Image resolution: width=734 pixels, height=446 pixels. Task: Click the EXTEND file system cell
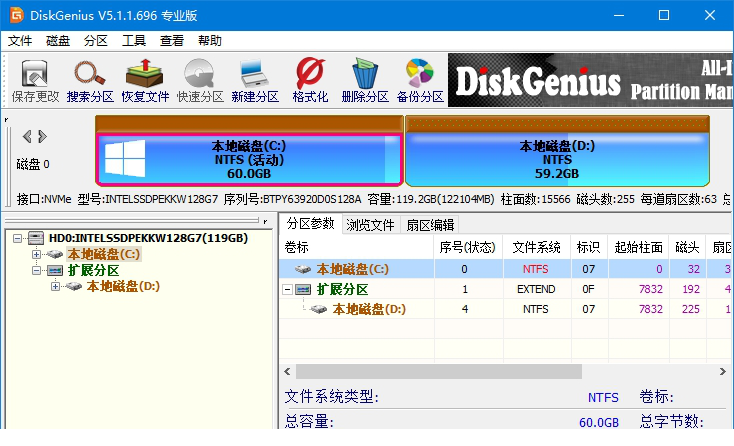click(x=536, y=289)
